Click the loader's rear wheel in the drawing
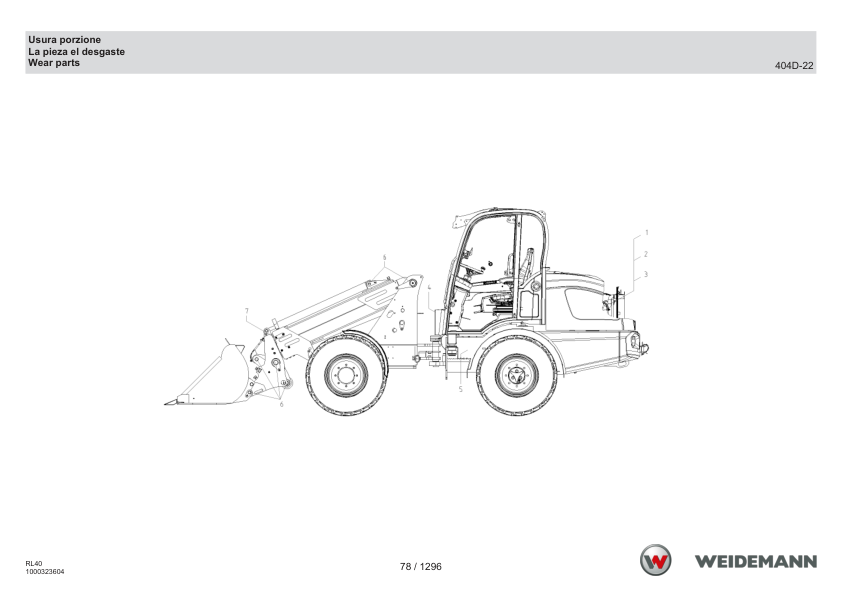The width and height of the screenshot is (842, 596). 517,375
